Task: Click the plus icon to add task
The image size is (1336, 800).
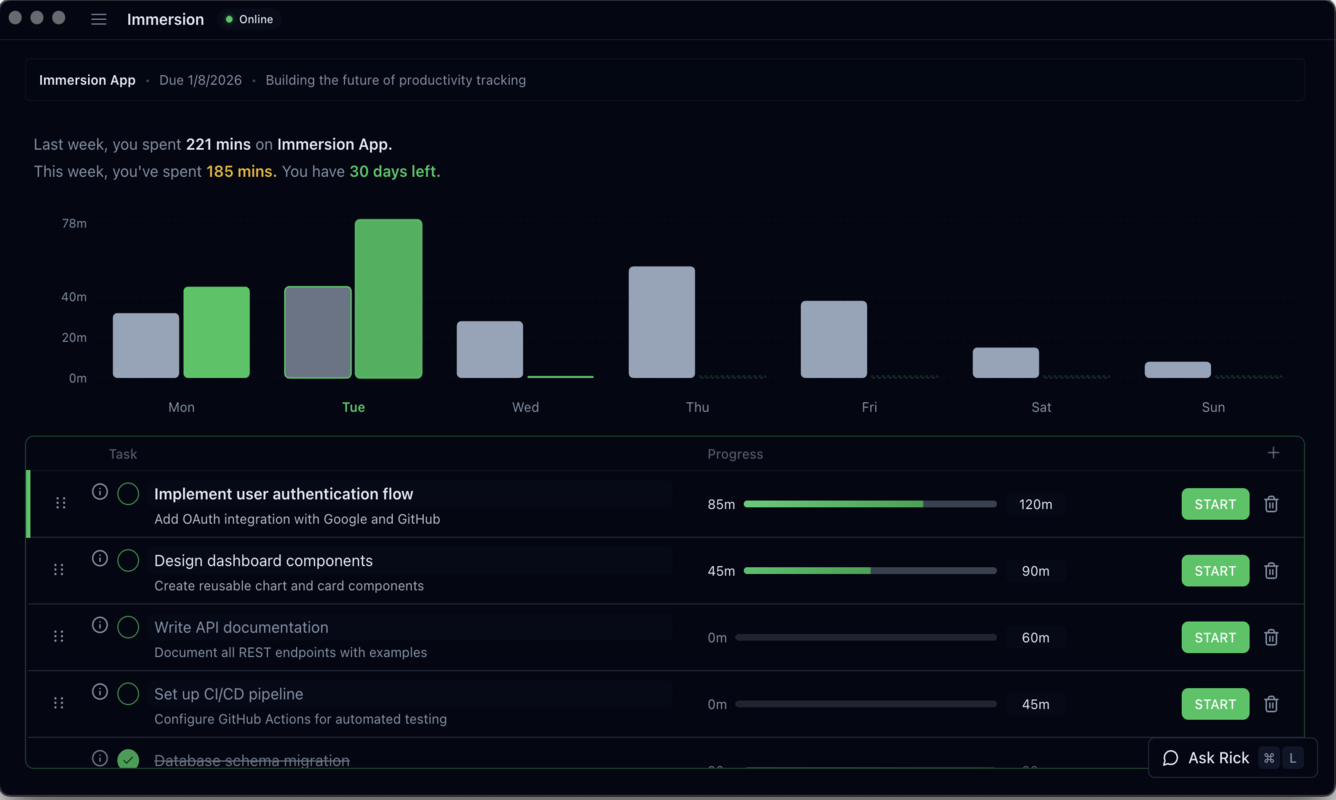Action: 1273,453
